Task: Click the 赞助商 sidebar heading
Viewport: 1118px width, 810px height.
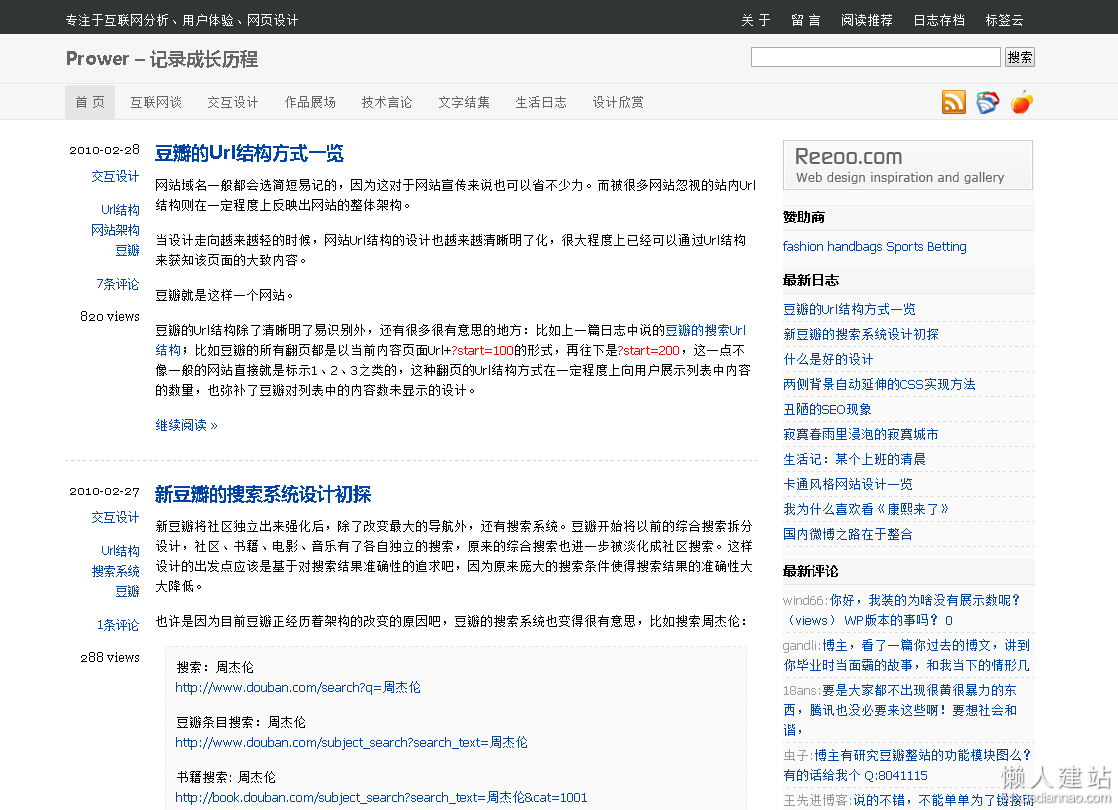Action: click(x=804, y=217)
